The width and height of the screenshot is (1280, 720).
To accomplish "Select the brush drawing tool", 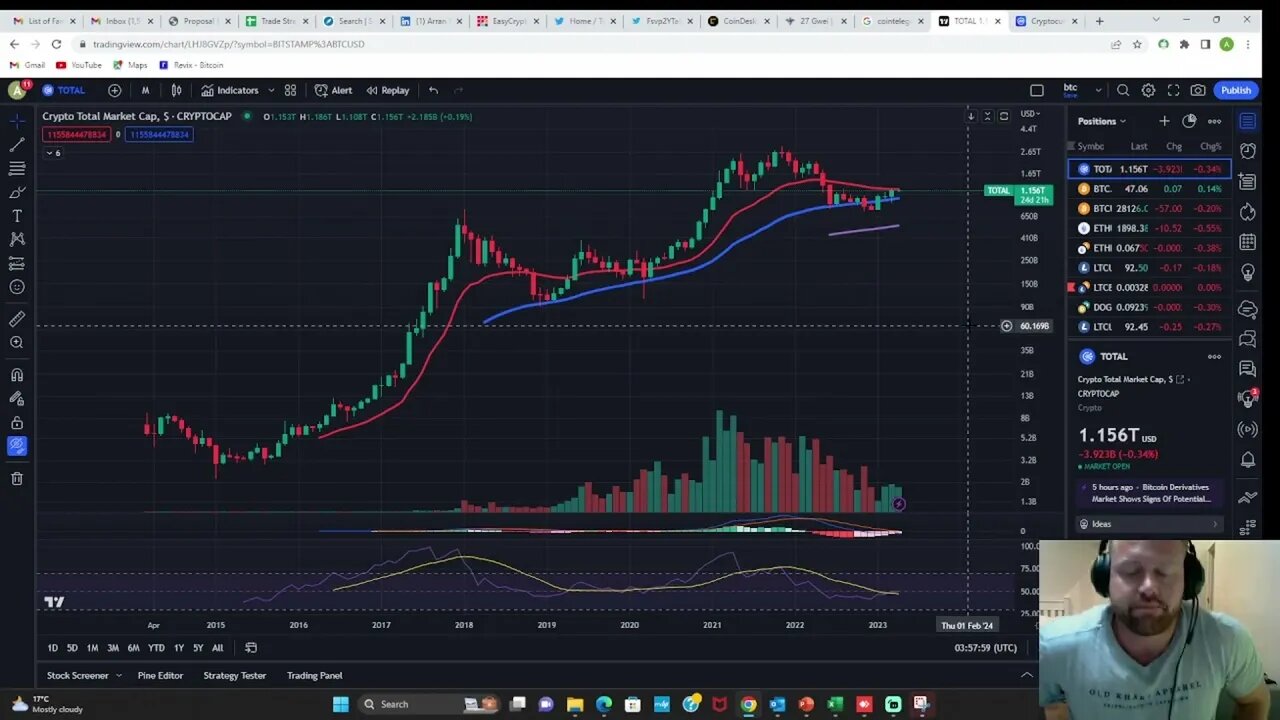I will click(x=17, y=192).
